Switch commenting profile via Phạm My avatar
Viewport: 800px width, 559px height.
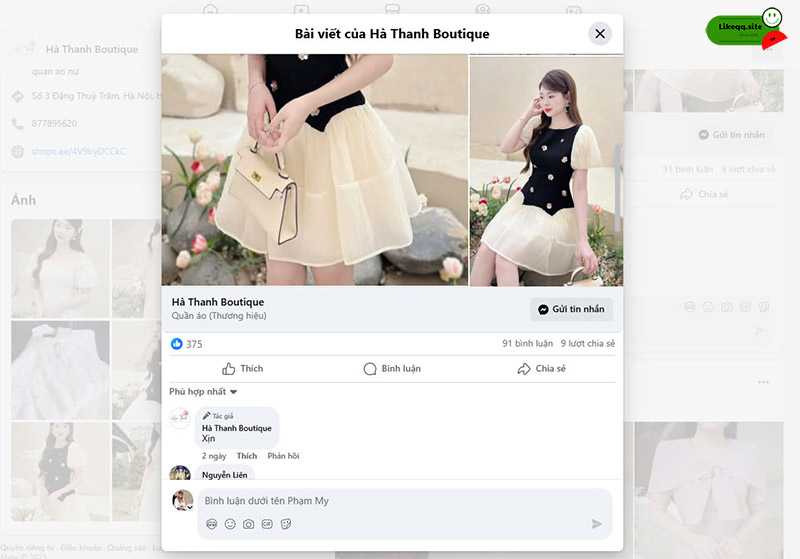[x=183, y=500]
